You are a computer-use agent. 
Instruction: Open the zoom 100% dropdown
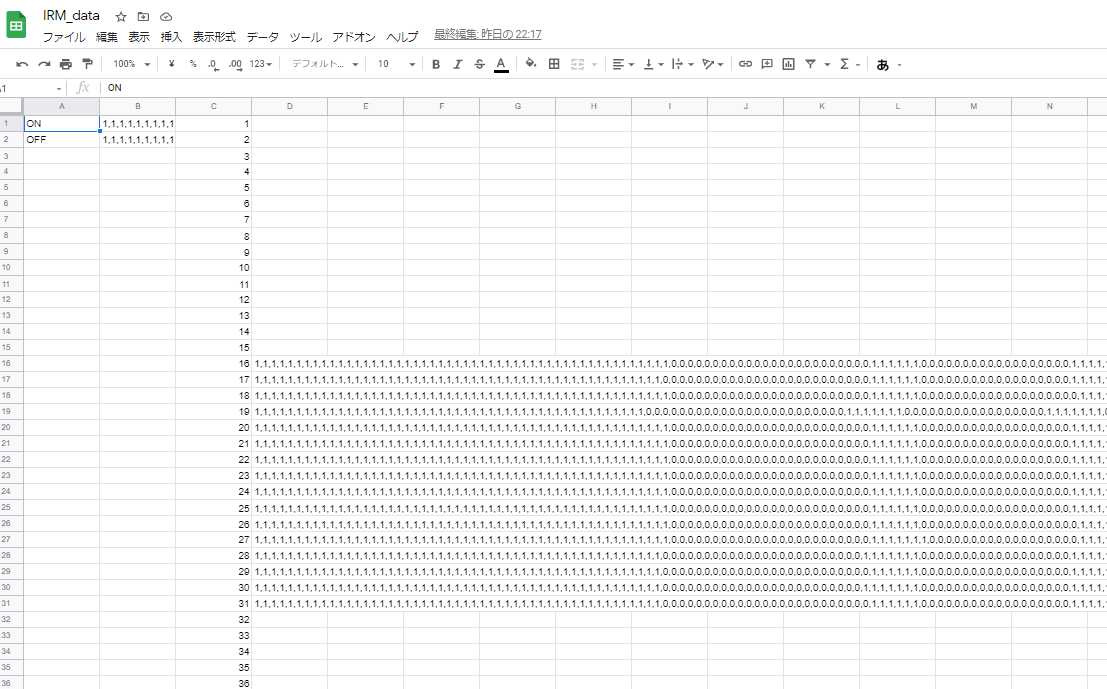[131, 64]
